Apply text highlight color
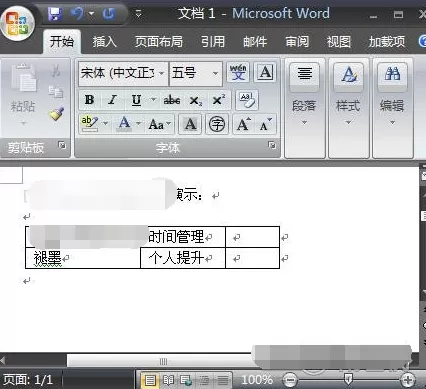Screen dimensions: 426x389 click(89, 124)
